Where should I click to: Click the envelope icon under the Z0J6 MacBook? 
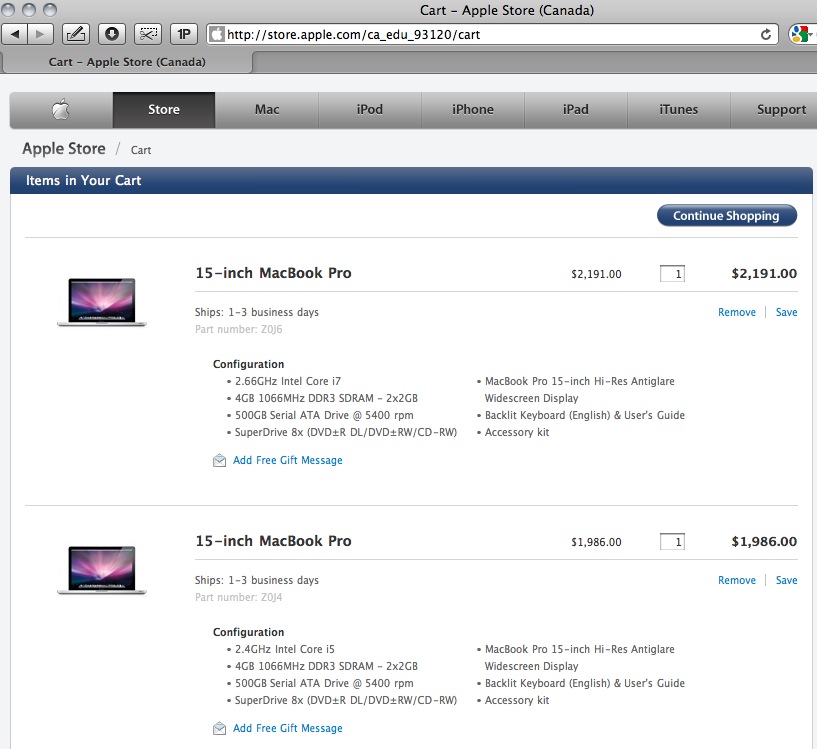click(x=219, y=460)
